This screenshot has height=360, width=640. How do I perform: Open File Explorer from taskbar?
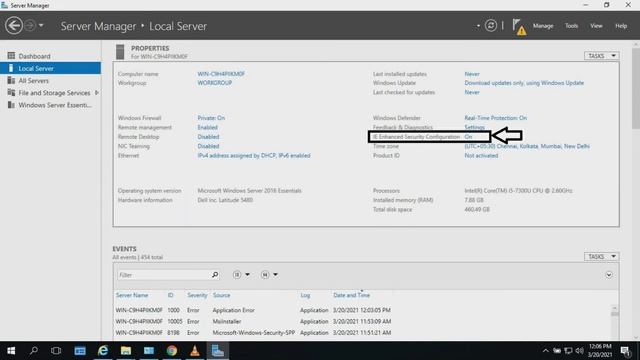coord(126,351)
